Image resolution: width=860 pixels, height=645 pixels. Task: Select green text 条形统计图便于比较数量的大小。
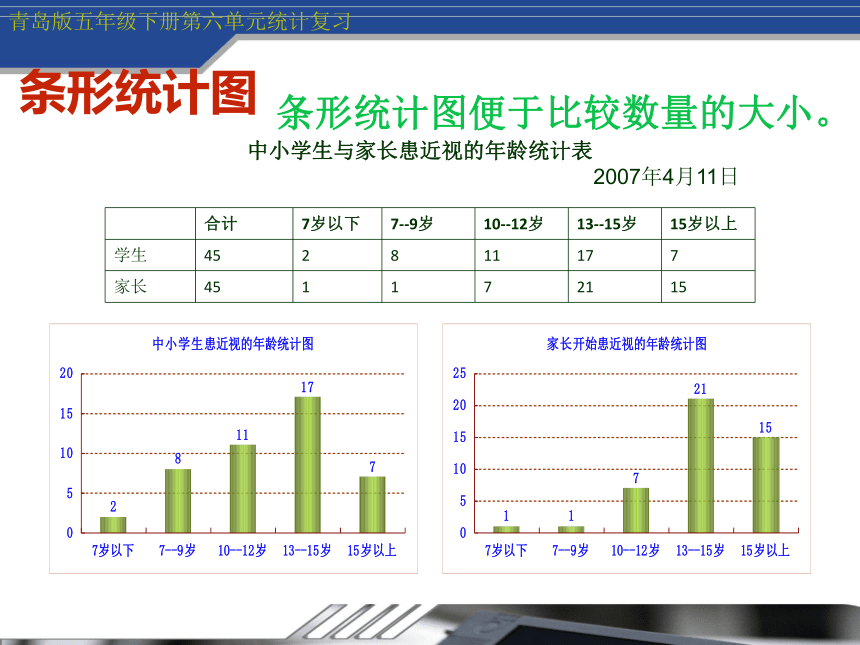point(556,112)
